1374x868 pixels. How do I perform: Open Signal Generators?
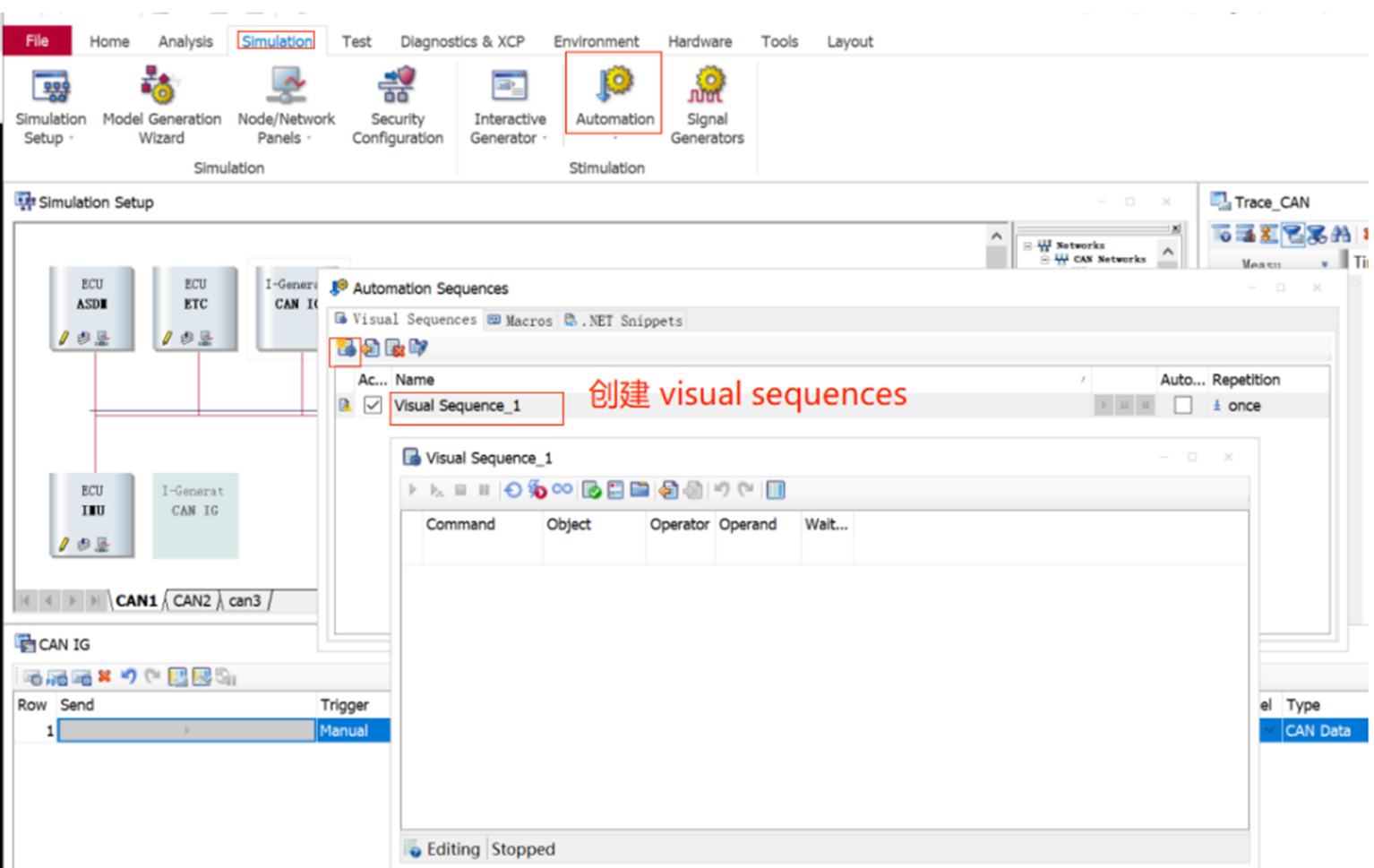pos(708,106)
